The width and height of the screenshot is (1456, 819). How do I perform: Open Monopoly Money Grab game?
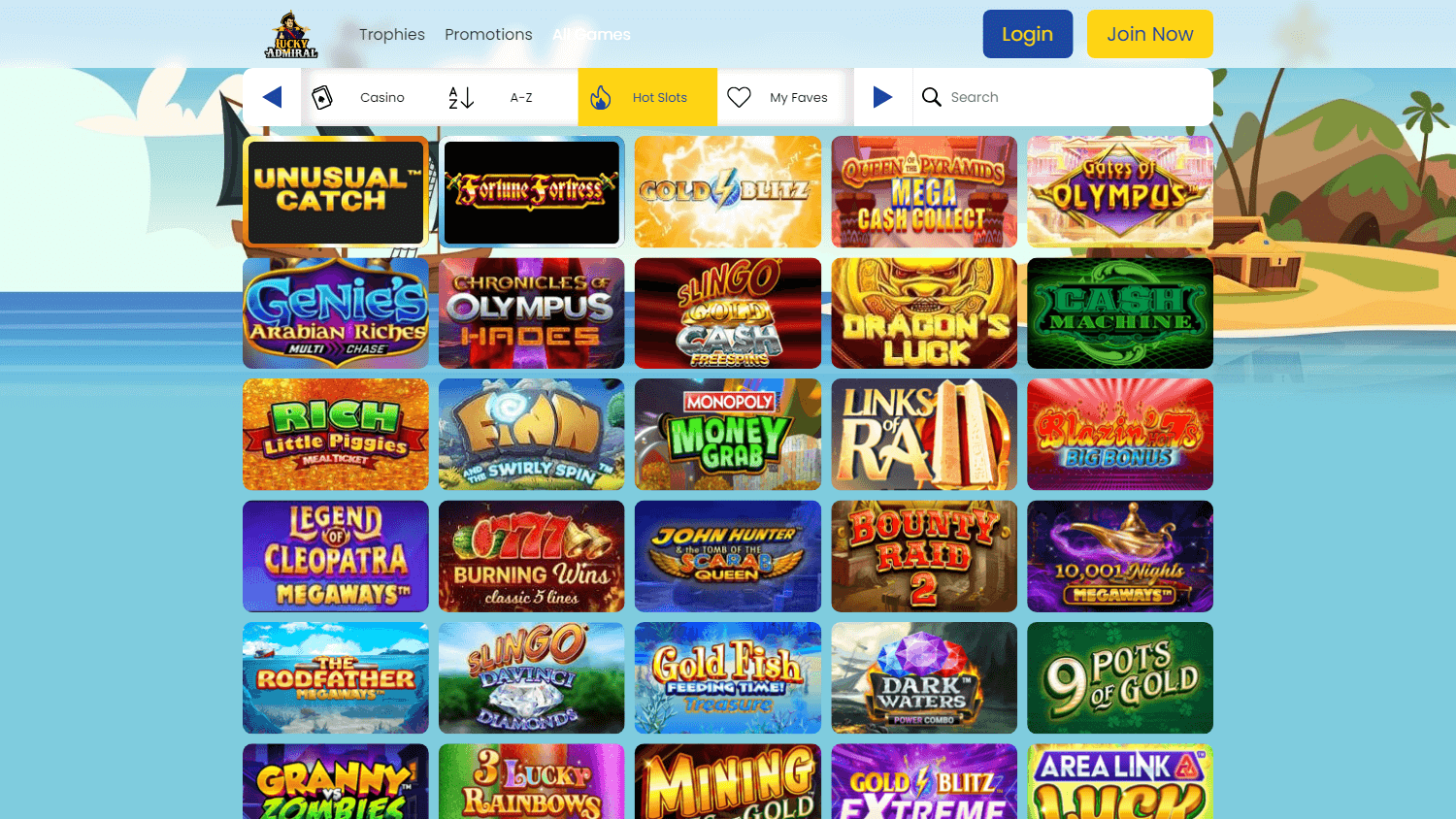(x=728, y=435)
